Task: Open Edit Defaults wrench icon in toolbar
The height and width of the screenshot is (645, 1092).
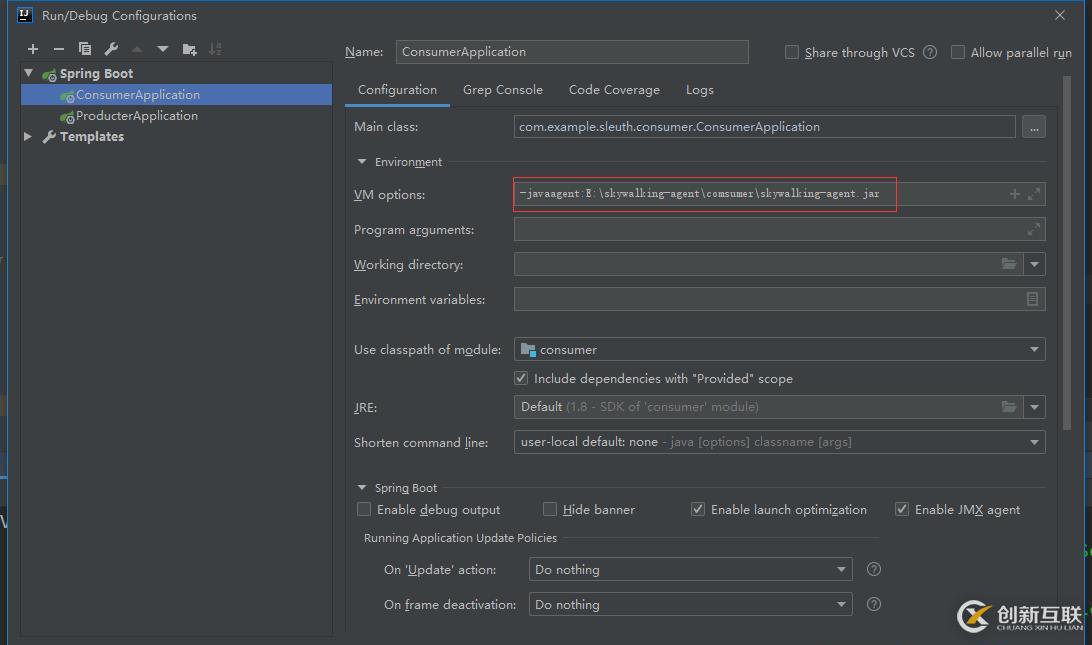Action: 111,49
